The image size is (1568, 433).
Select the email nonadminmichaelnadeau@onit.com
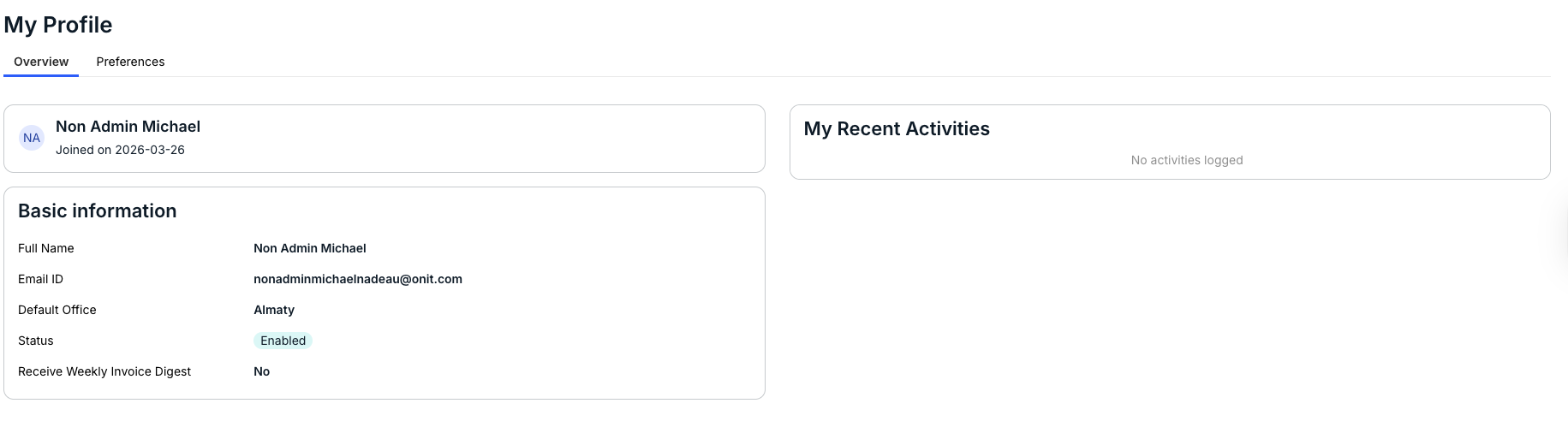(x=358, y=279)
